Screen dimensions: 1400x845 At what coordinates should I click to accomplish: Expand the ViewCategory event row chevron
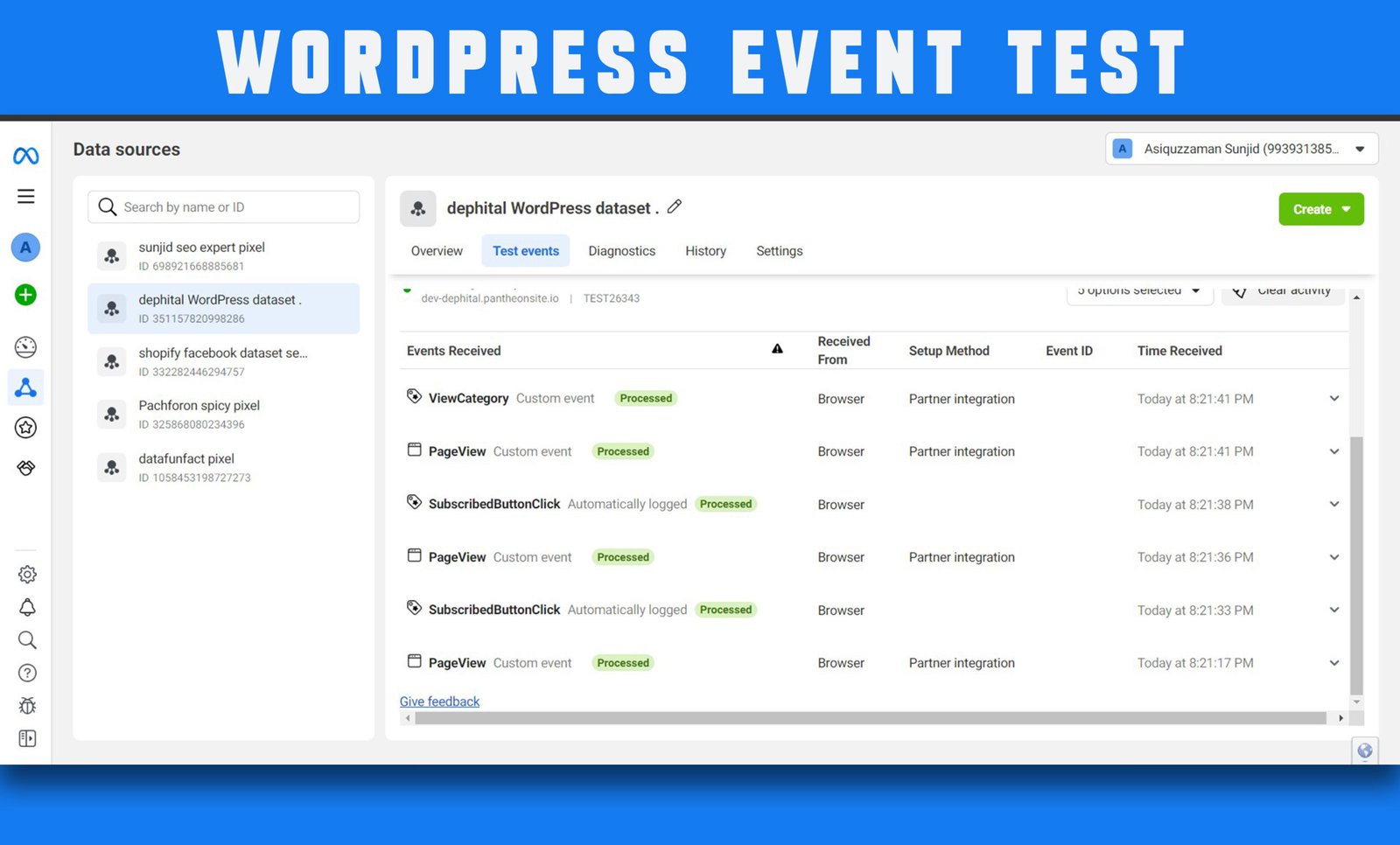click(1334, 399)
